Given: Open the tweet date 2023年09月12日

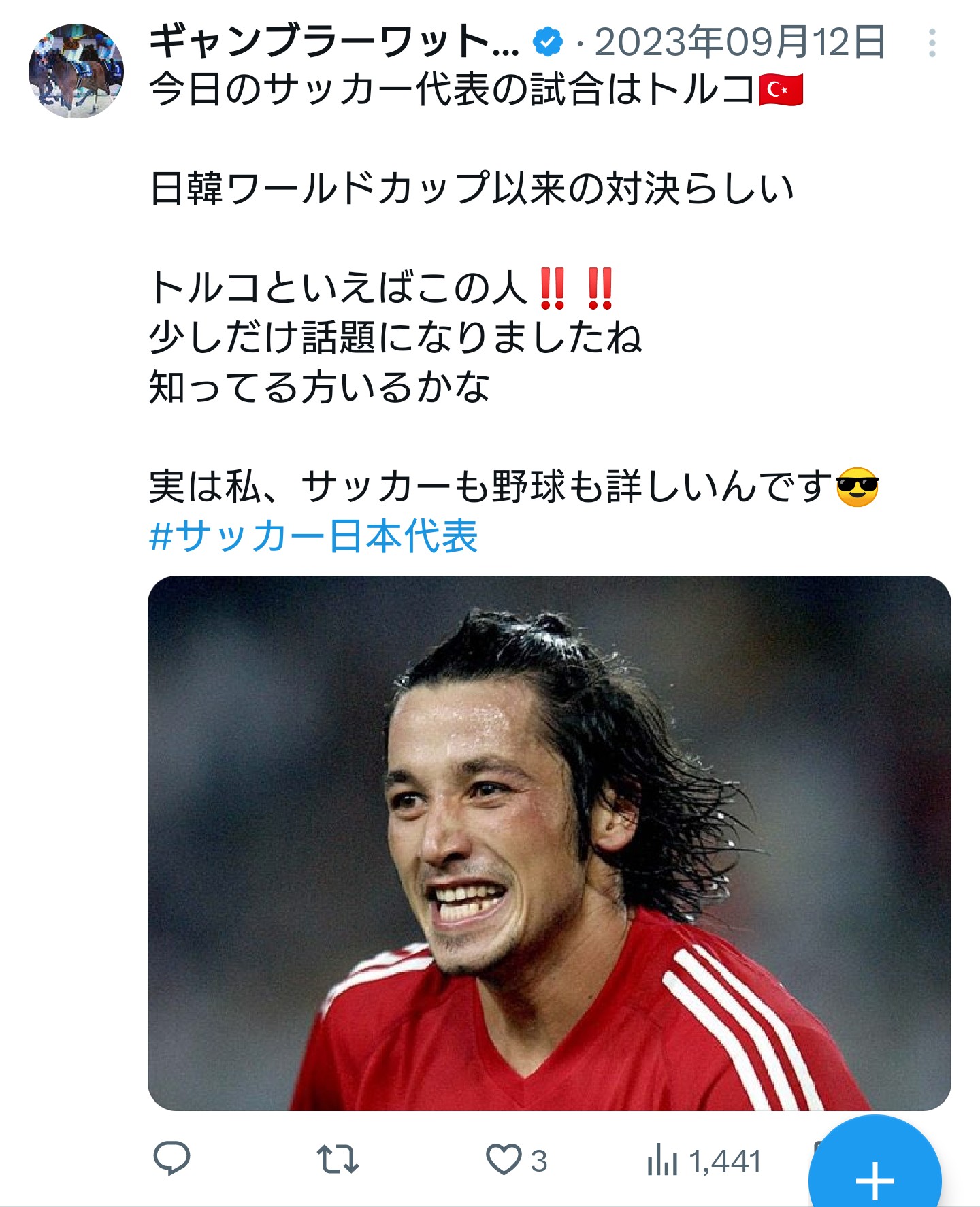Looking at the screenshot, I should (x=740, y=42).
